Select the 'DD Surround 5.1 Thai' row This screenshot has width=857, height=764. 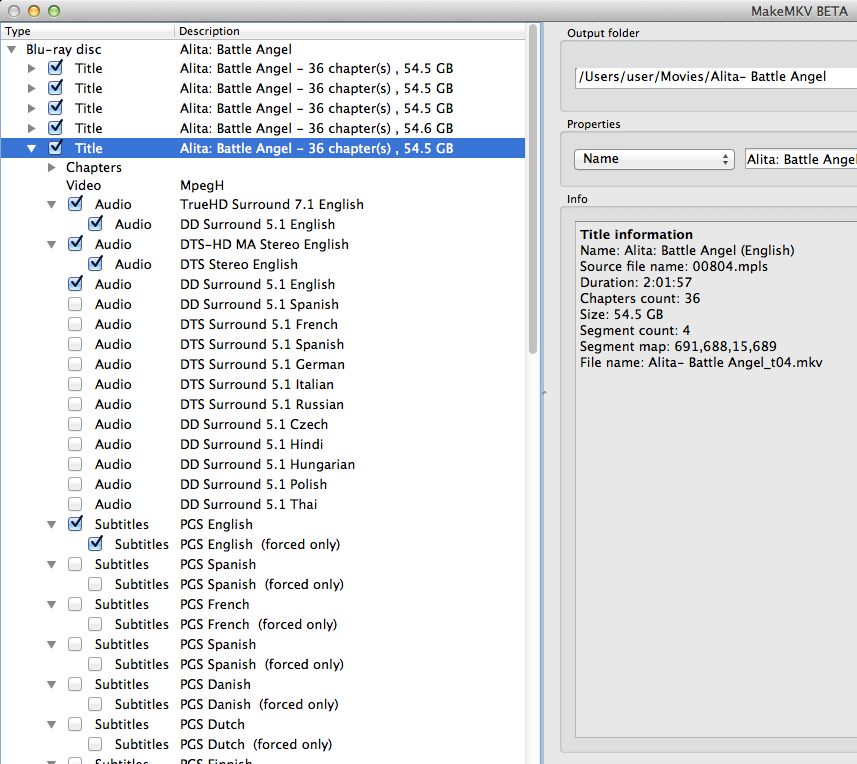(262, 504)
